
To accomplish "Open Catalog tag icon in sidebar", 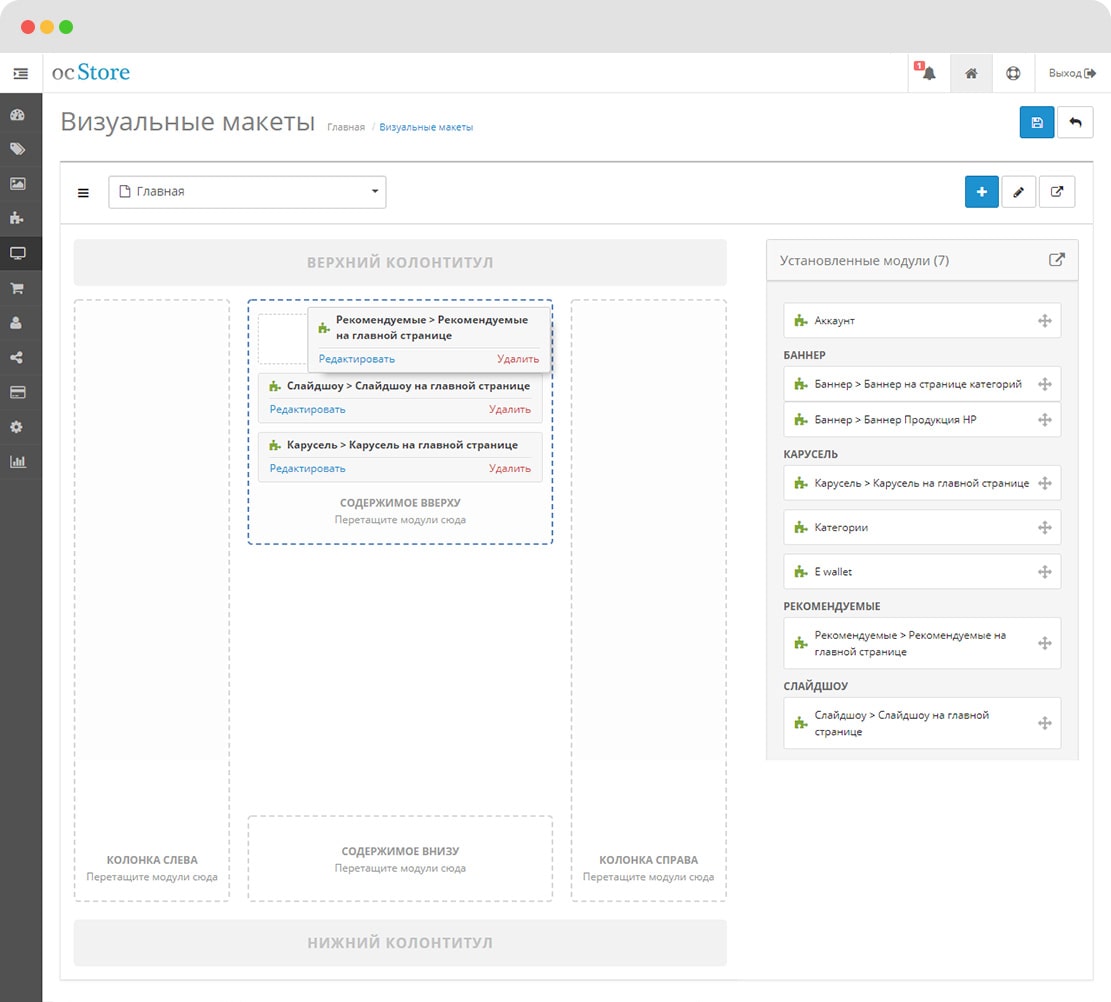I will pyautogui.click(x=18, y=149).
